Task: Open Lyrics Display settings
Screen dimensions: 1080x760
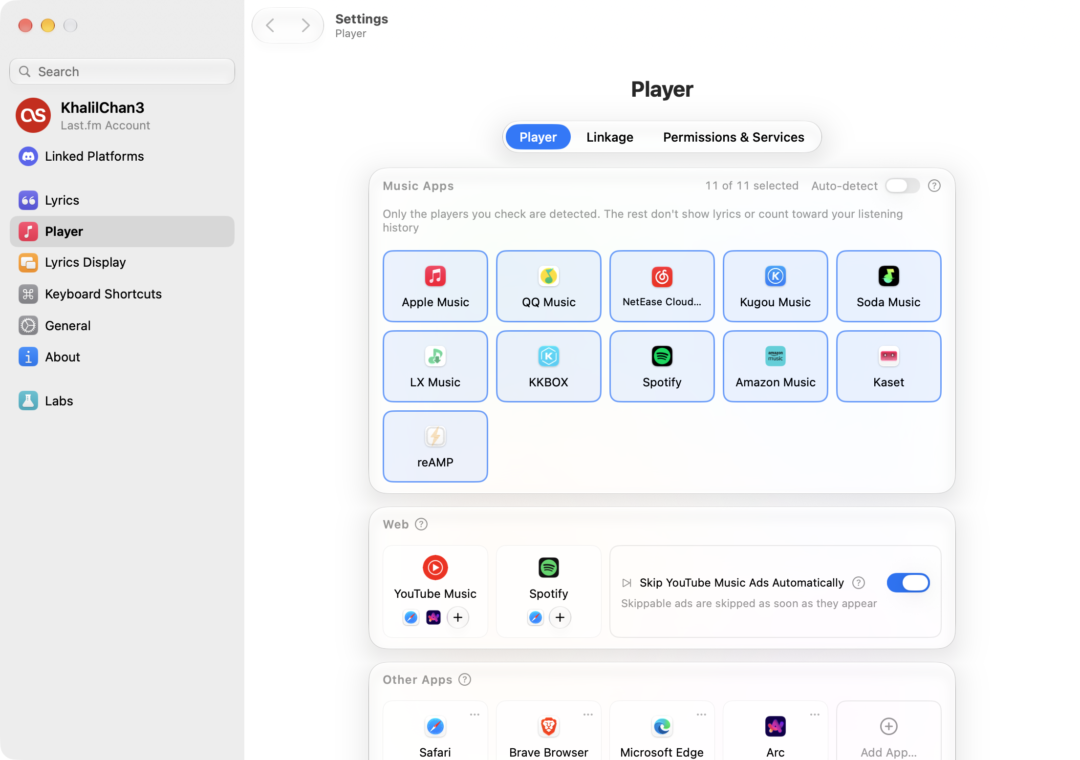Action: click(x=122, y=263)
